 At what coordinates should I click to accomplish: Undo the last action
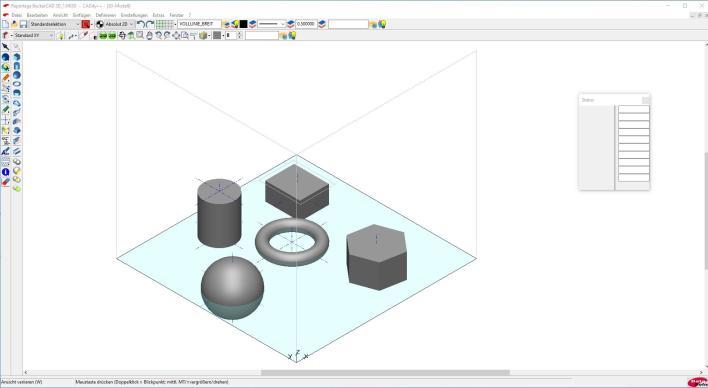pyautogui.click(x=141, y=24)
